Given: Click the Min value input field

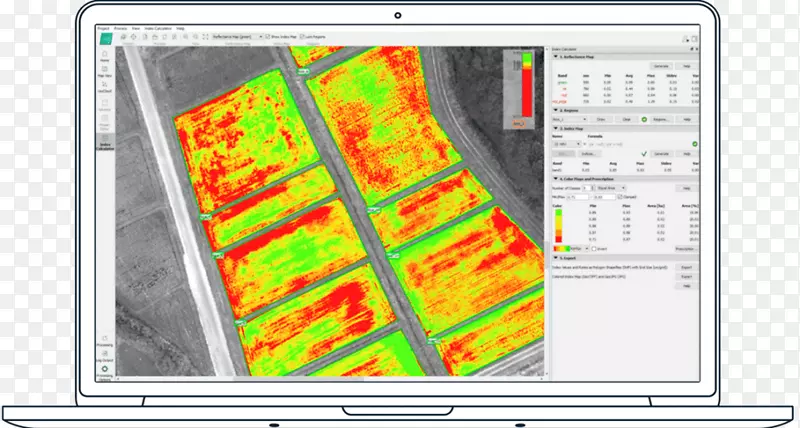Looking at the screenshot, I should click(577, 197).
